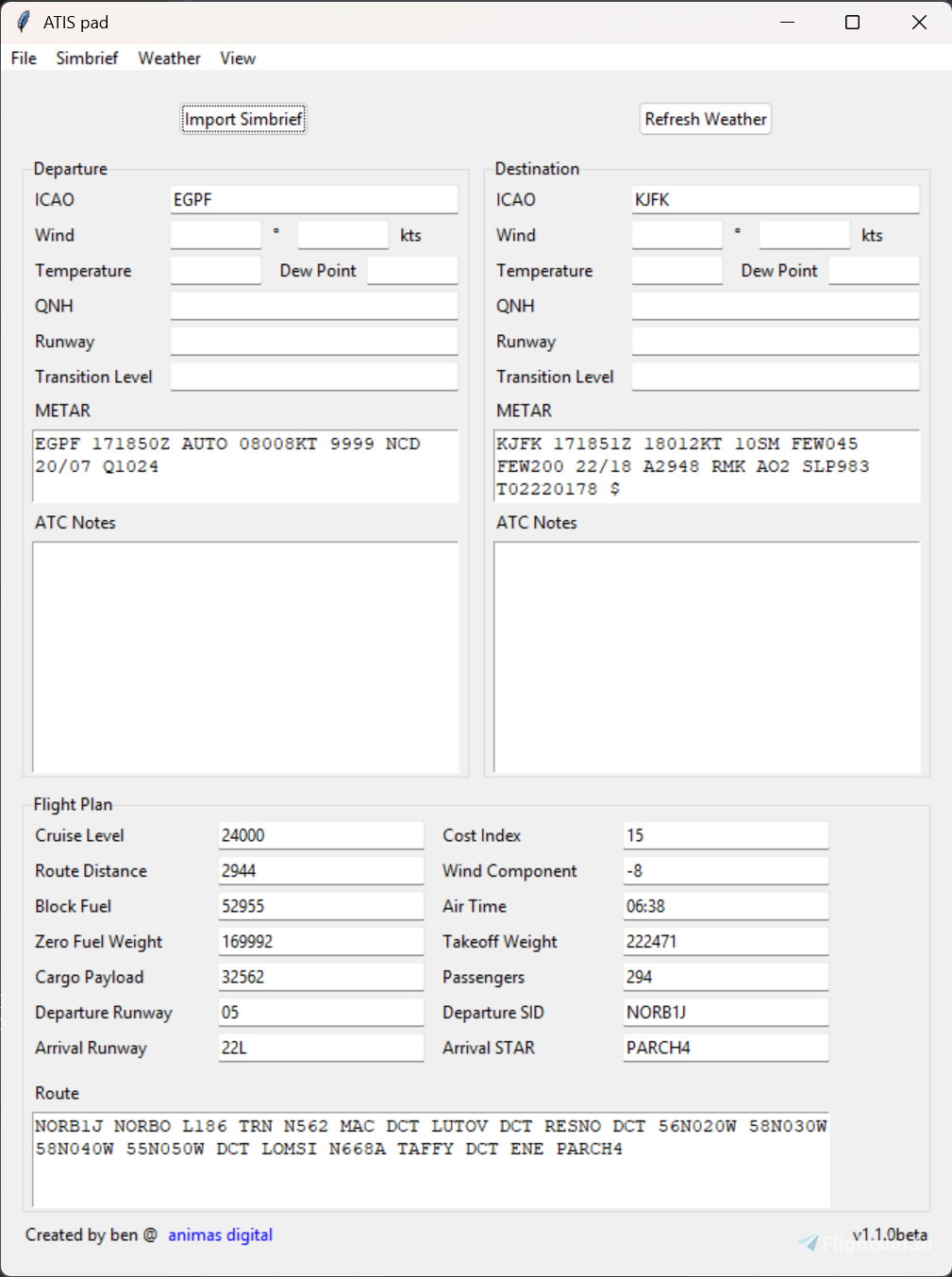Click the Departure ICAO field showing EGPF

point(313,199)
